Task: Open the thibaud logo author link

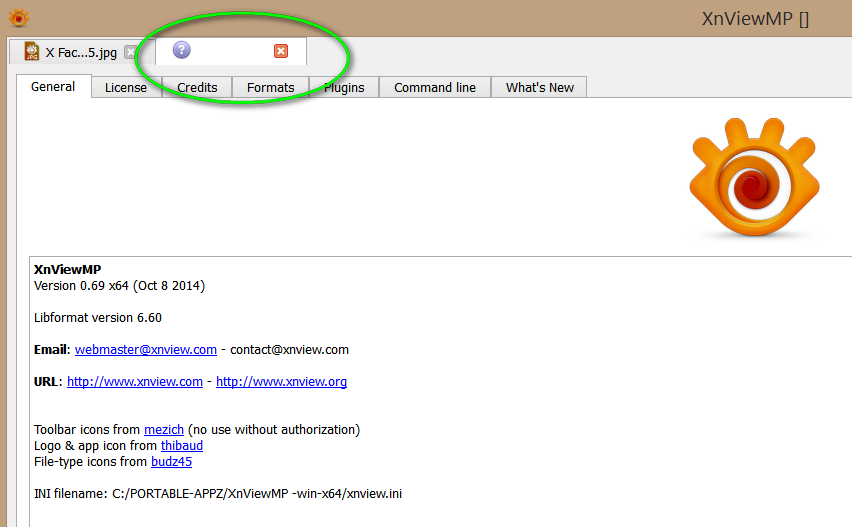Action: (181, 446)
